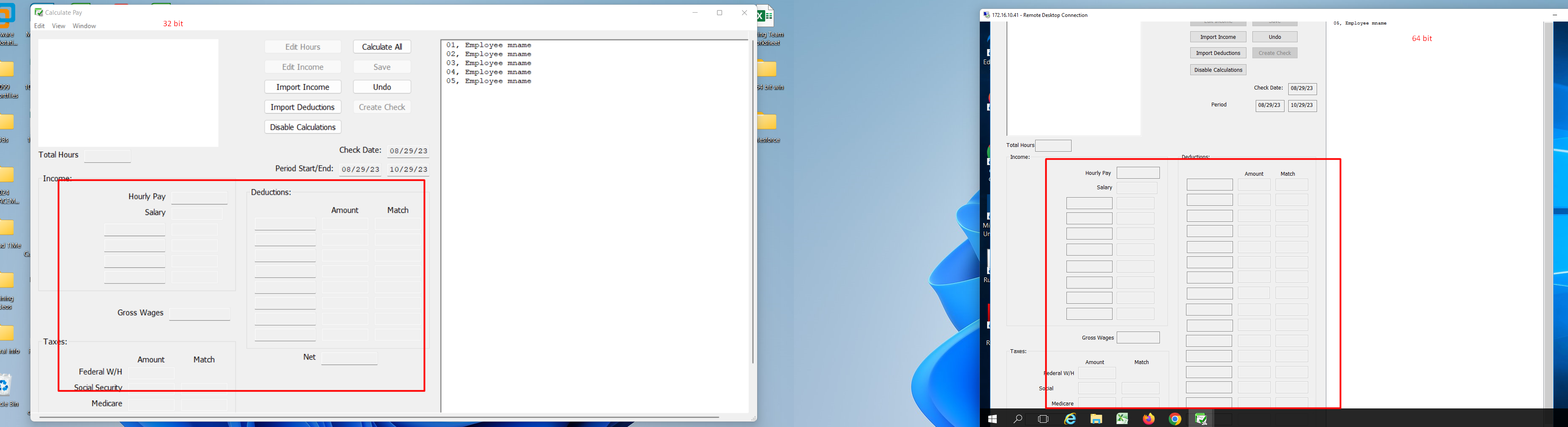Click the Hourly Pay field in Remote Desktop
1568x427 pixels.
(x=1138, y=173)
